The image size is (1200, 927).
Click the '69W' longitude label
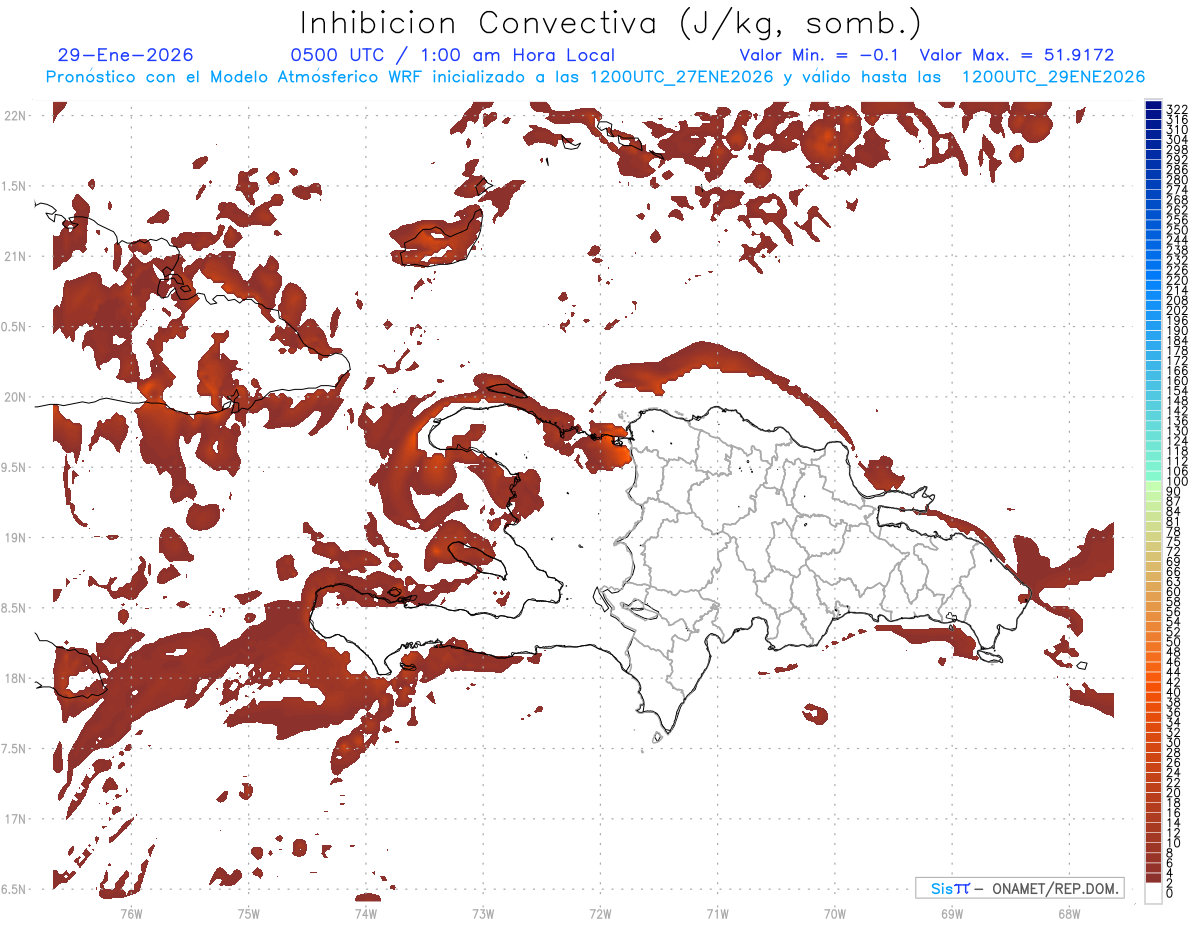[x=951, y=913]
